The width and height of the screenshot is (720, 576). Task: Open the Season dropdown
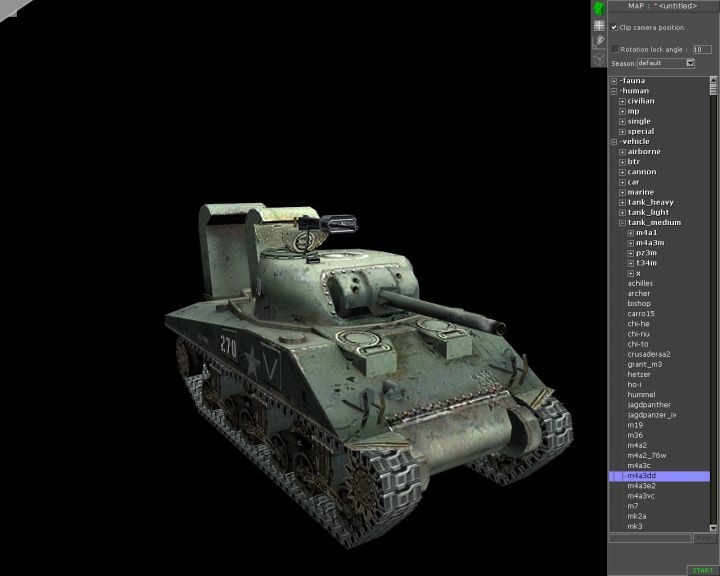coord(689,63)
